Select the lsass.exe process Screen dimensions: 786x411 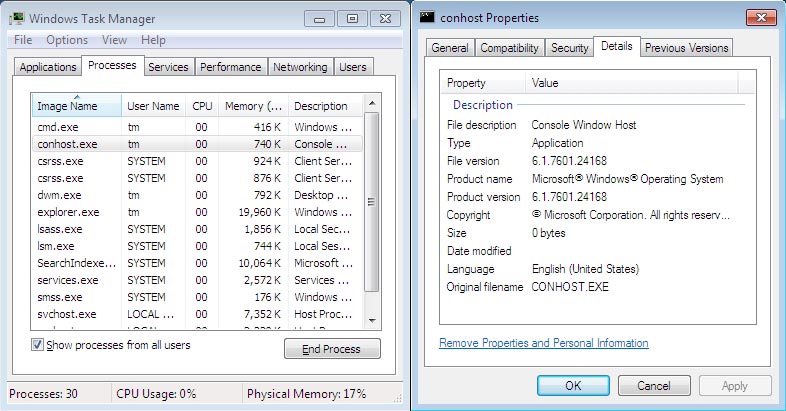click(x=197, y=229)
